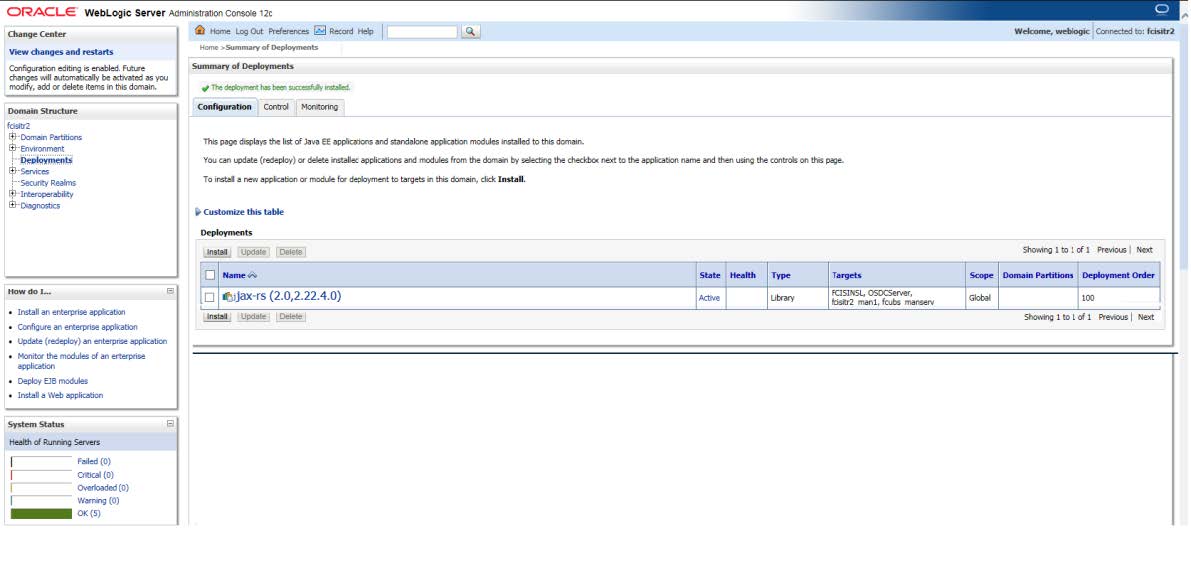Open the jax-rs (2.0,2.22.4.0) deployment link
Image resolution: width=1191 pixels, height=578 pixels.
click(x=289, y=296)
